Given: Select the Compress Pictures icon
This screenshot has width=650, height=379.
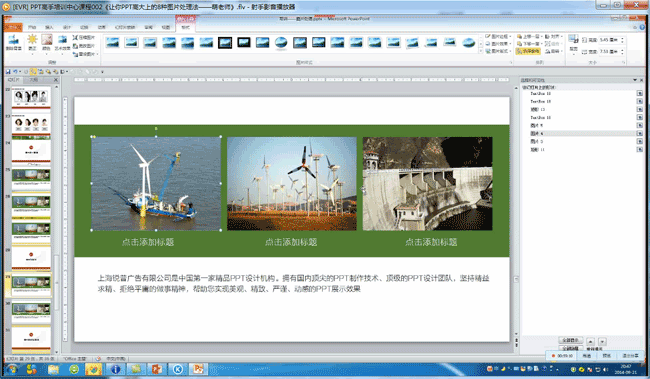Looking at the screenshot, I should click(84, 37).
